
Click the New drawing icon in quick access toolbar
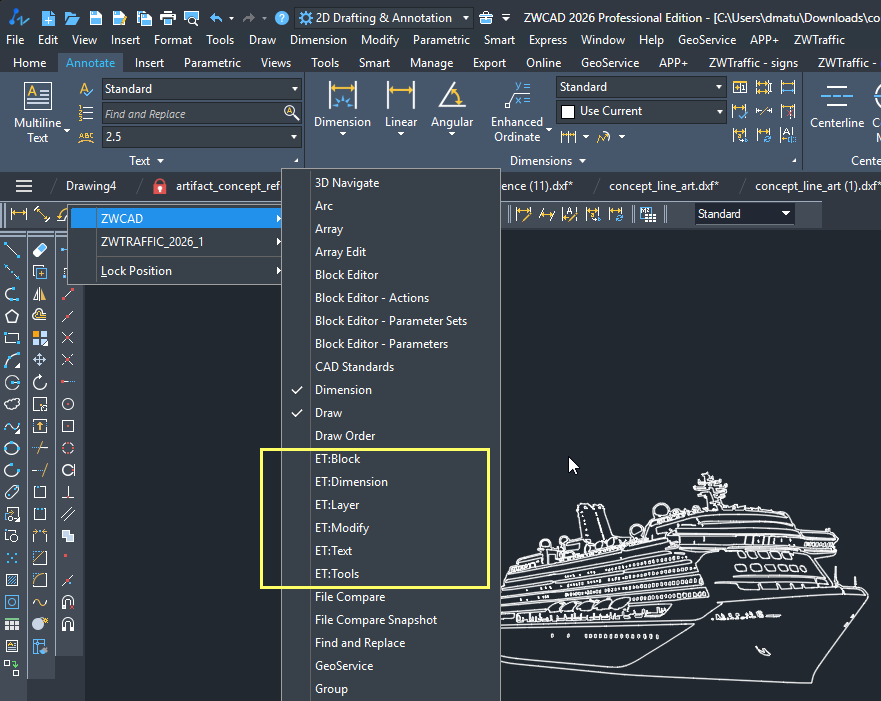coord(48,18)
